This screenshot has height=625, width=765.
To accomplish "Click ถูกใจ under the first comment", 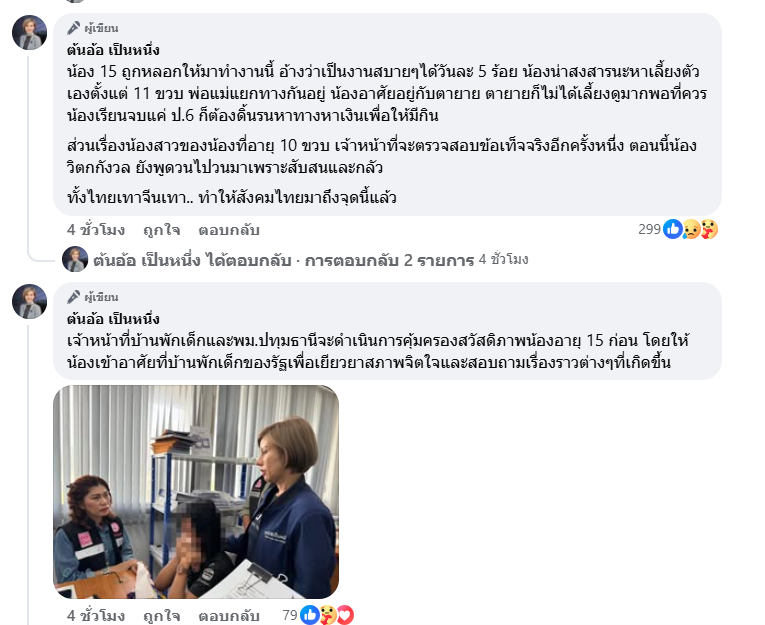I will click(161, 230).
